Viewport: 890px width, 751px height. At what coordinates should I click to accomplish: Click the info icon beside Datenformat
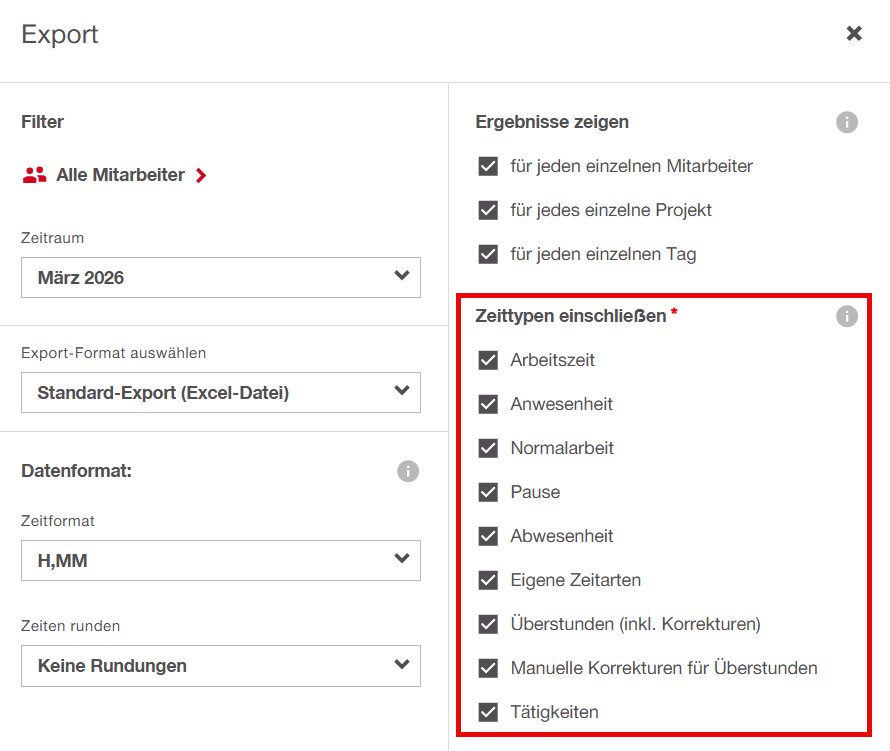point(407,471)
